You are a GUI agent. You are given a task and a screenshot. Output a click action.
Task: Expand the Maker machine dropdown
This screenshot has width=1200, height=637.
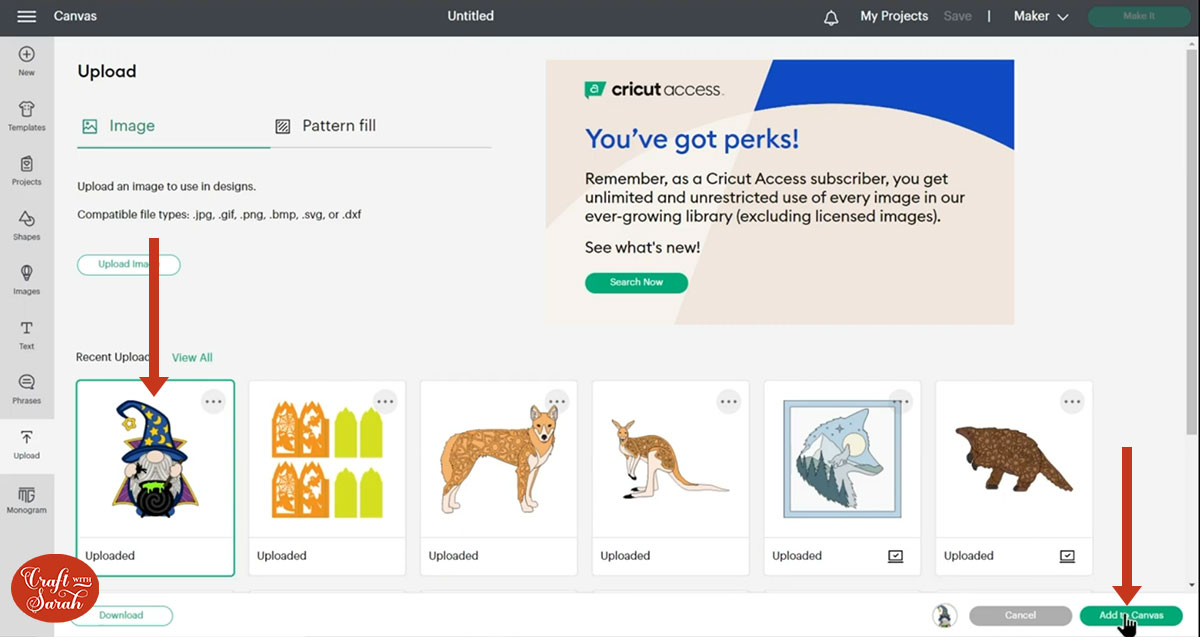pos(1041,17)
